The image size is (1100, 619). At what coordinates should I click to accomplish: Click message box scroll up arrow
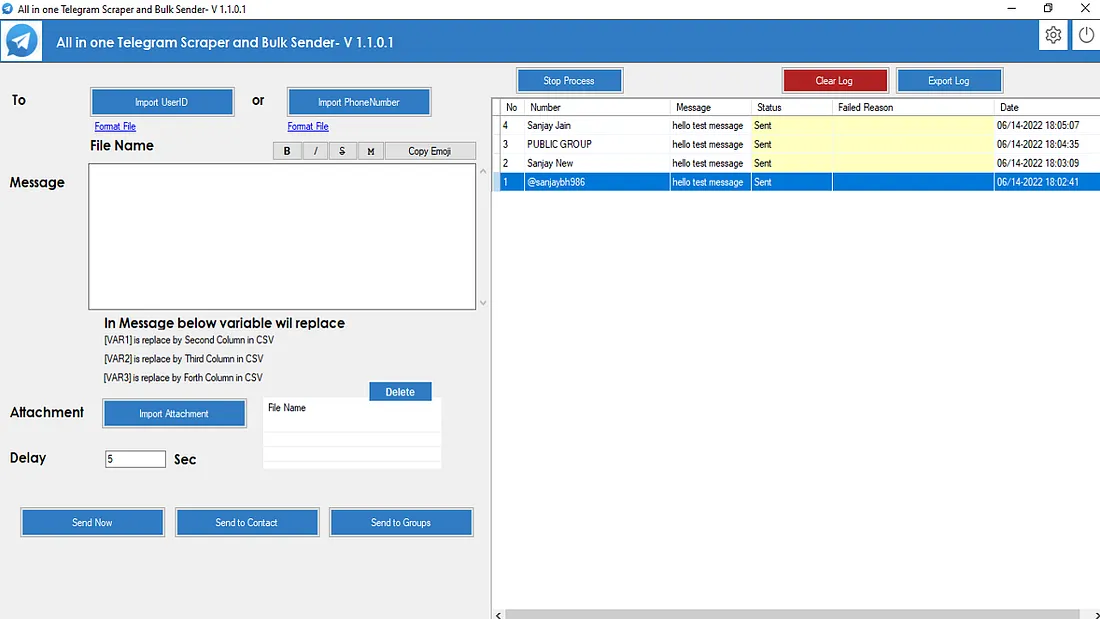click(x=483, y=171)
